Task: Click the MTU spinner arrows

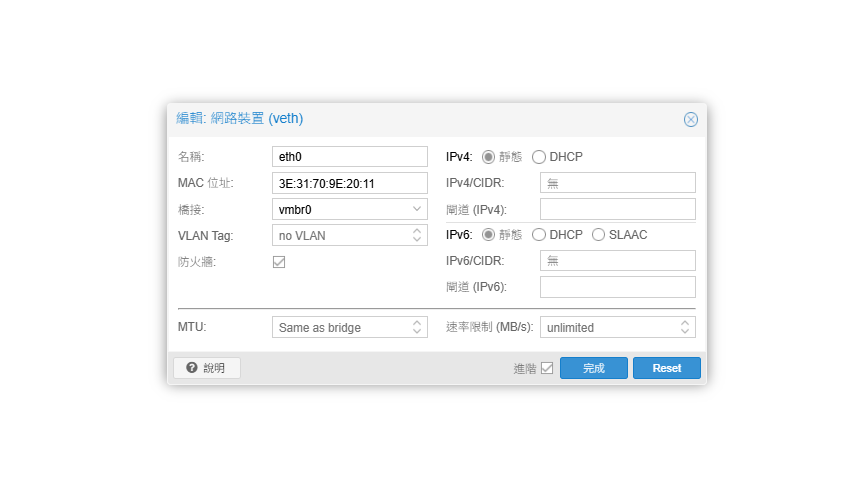Action: pyautogui.click(x=417, y=327)
